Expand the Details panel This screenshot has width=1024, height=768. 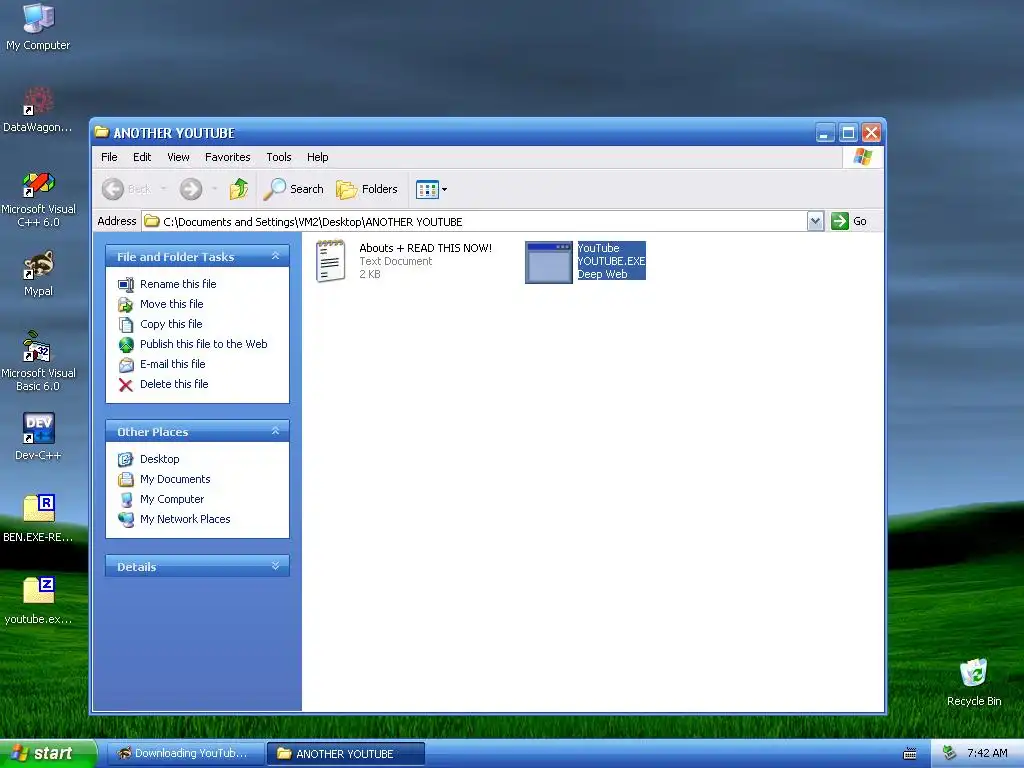click(x=276, y=566)
